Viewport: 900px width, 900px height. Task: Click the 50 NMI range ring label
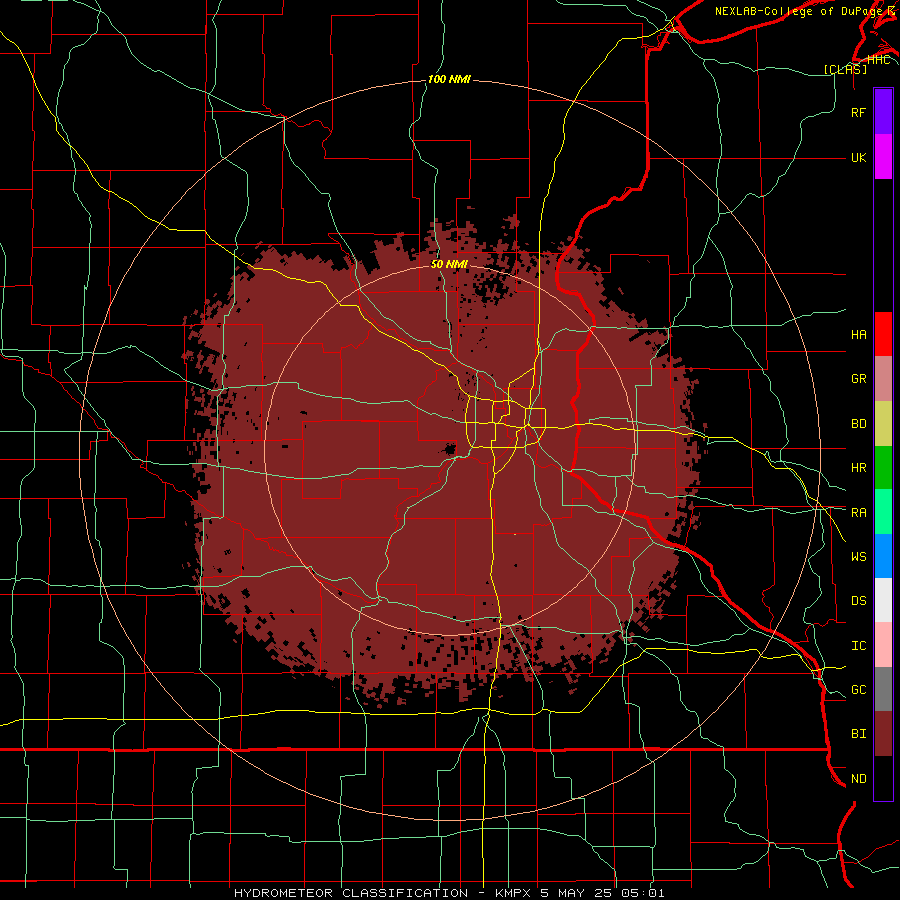[449, 264]
